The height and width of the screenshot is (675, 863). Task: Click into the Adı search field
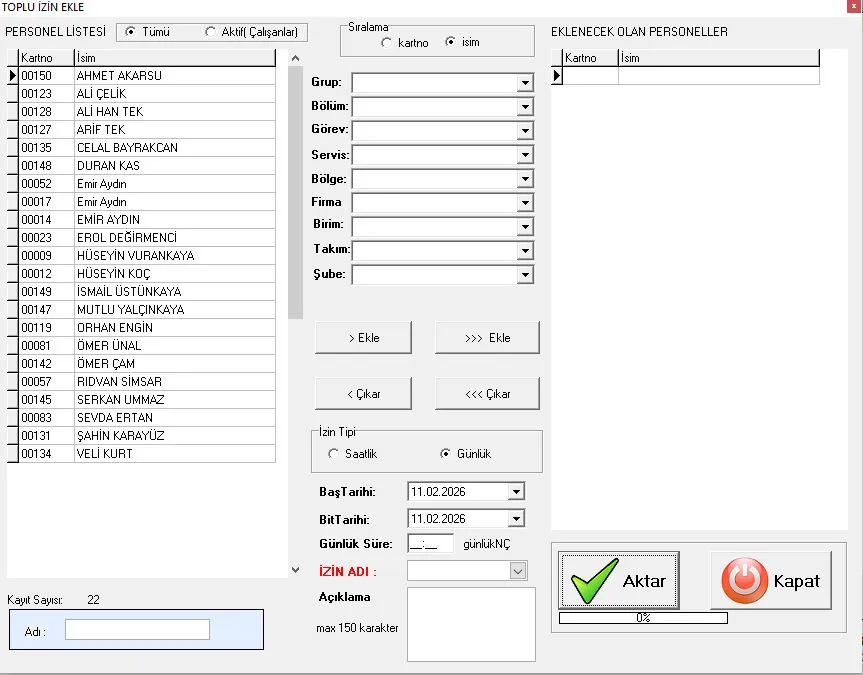[137, 629]
